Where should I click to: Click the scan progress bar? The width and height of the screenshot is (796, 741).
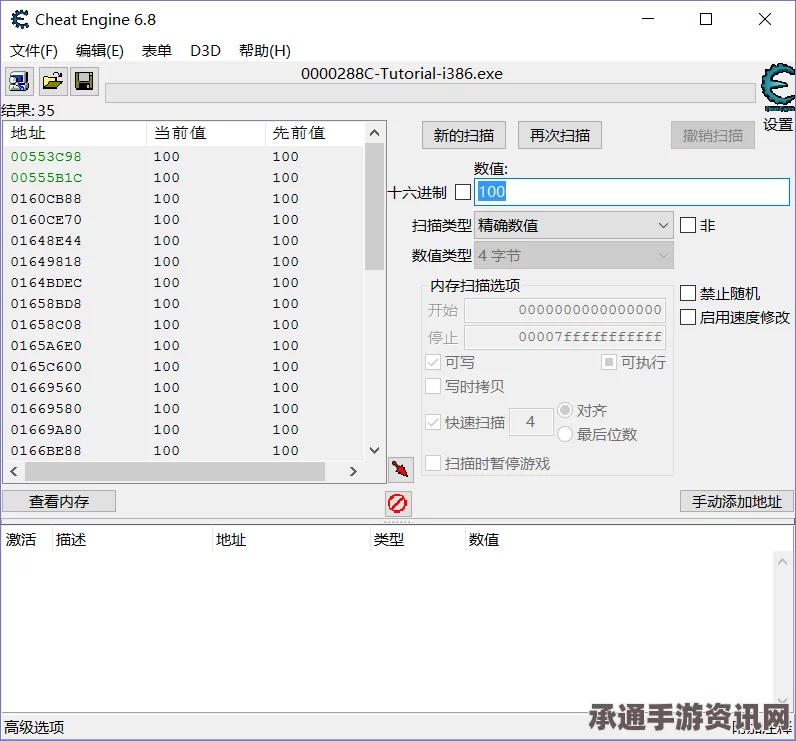pos(430,93)
